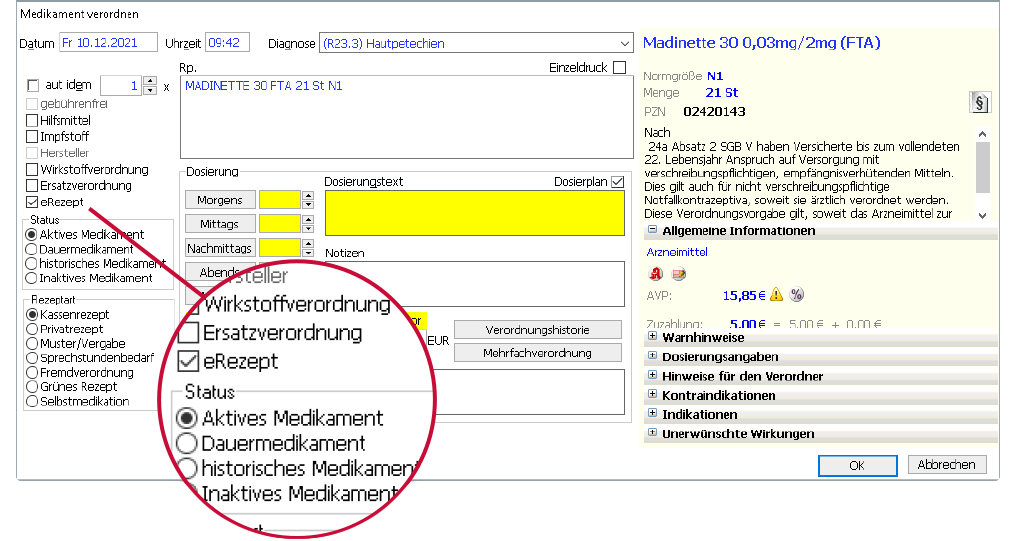
Task: Uncheck the eRezept checkbox
Action: pyautogui.click(x=32, y=202)
